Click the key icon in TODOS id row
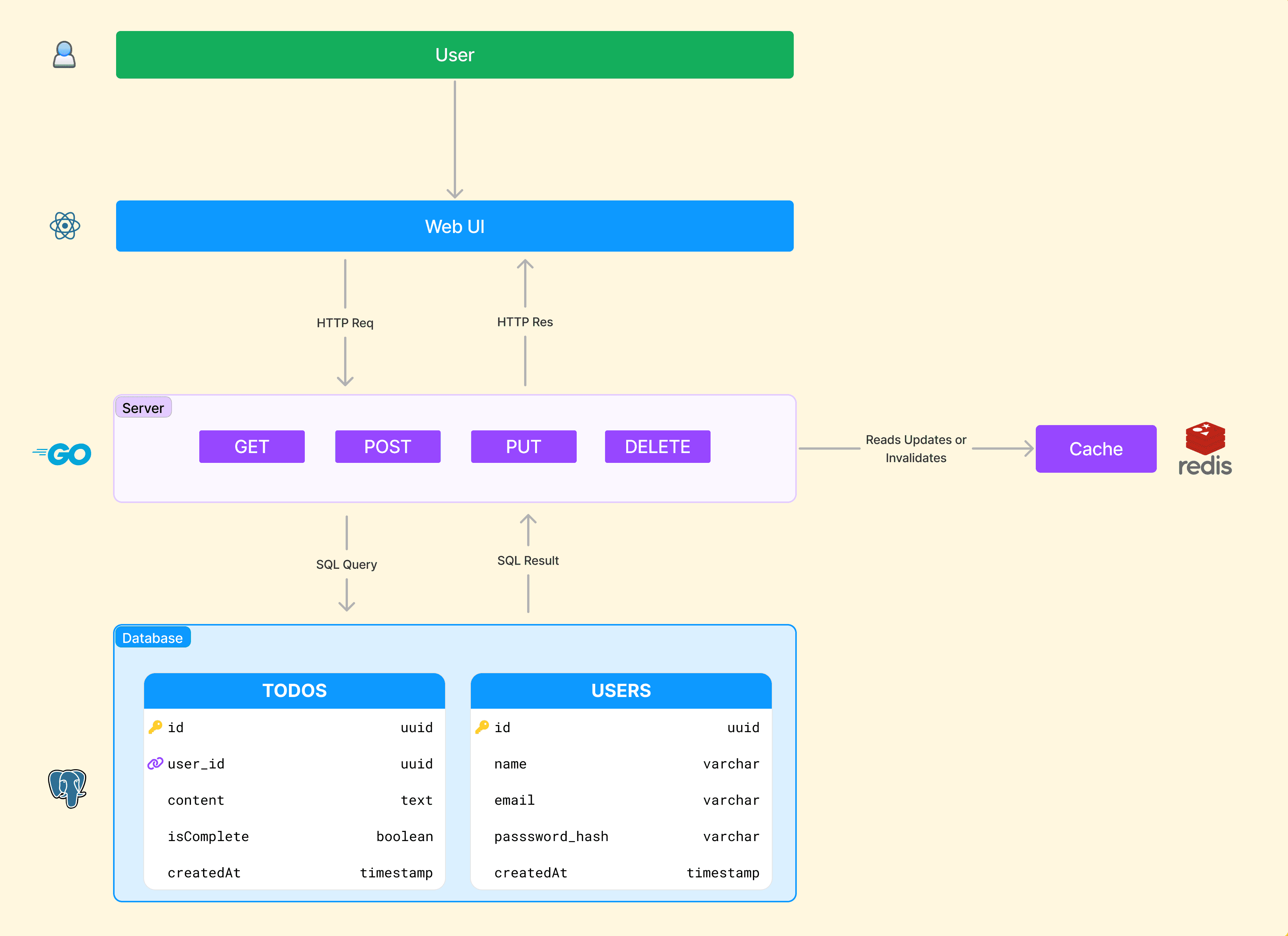Image resolution: width=1288 pixels, height=936 pixels. [155, 727]
